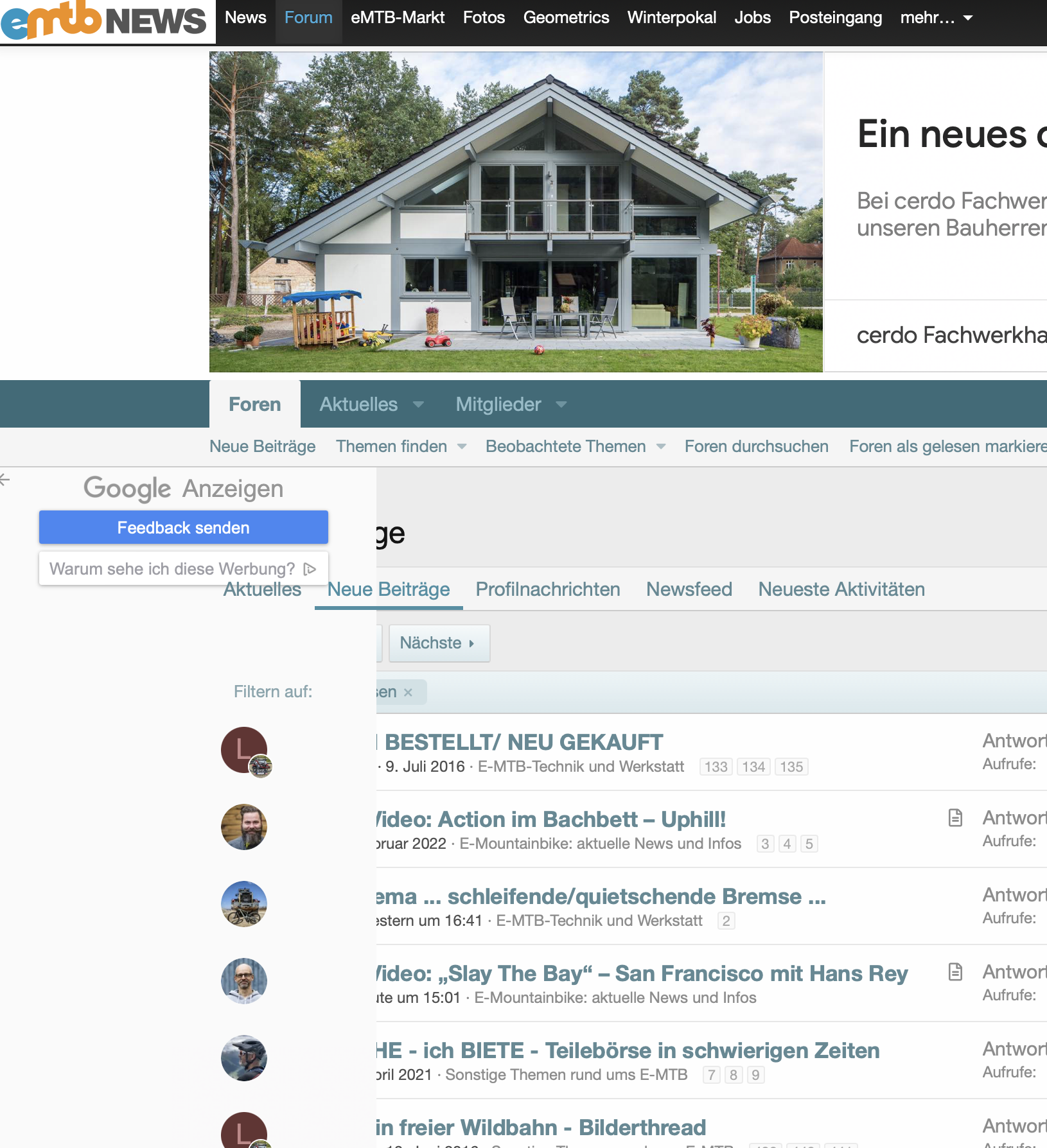Click the back arrow in Google ad panel
The height and width of the screenshot is (1148, 1047).
click(5, 480)
